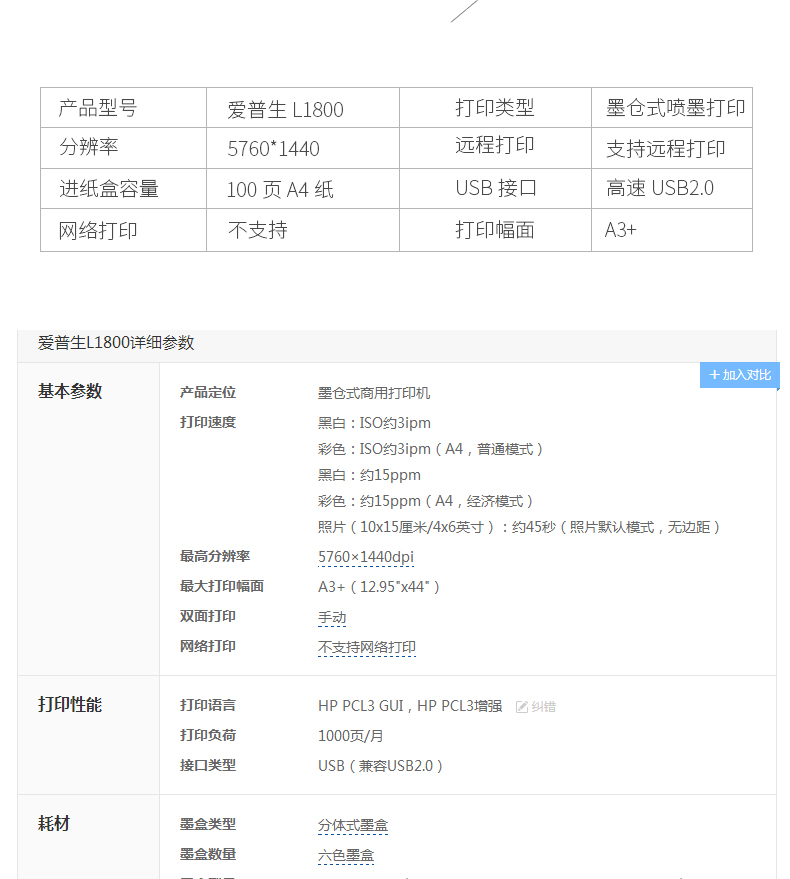Click the 分辨率 label cell
This screenshot has width=790, height=879.
123,148
